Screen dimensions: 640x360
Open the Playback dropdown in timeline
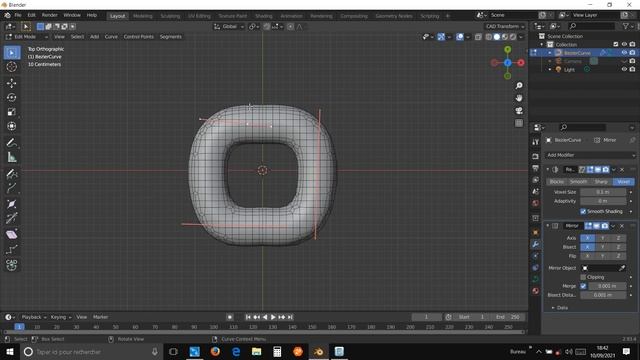pos(33,317)
